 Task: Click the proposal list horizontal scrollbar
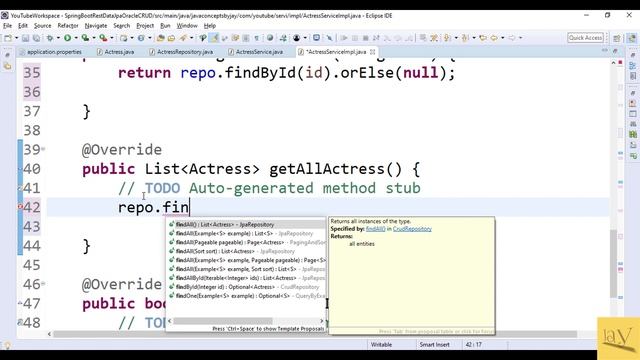click(223, 321)
